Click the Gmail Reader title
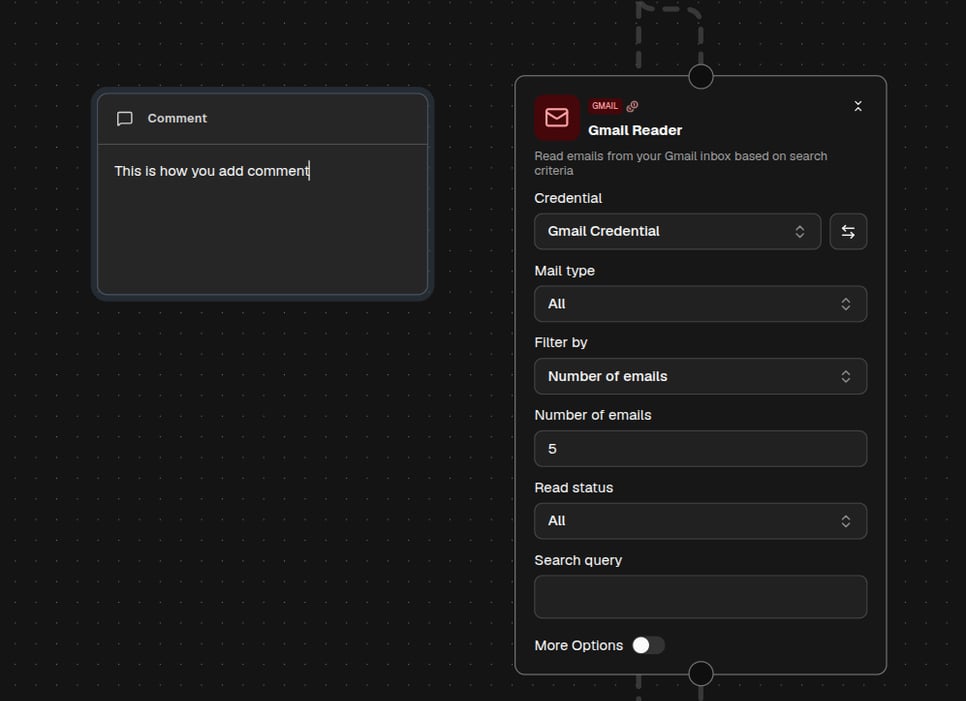966x701 pixels. 635,130
